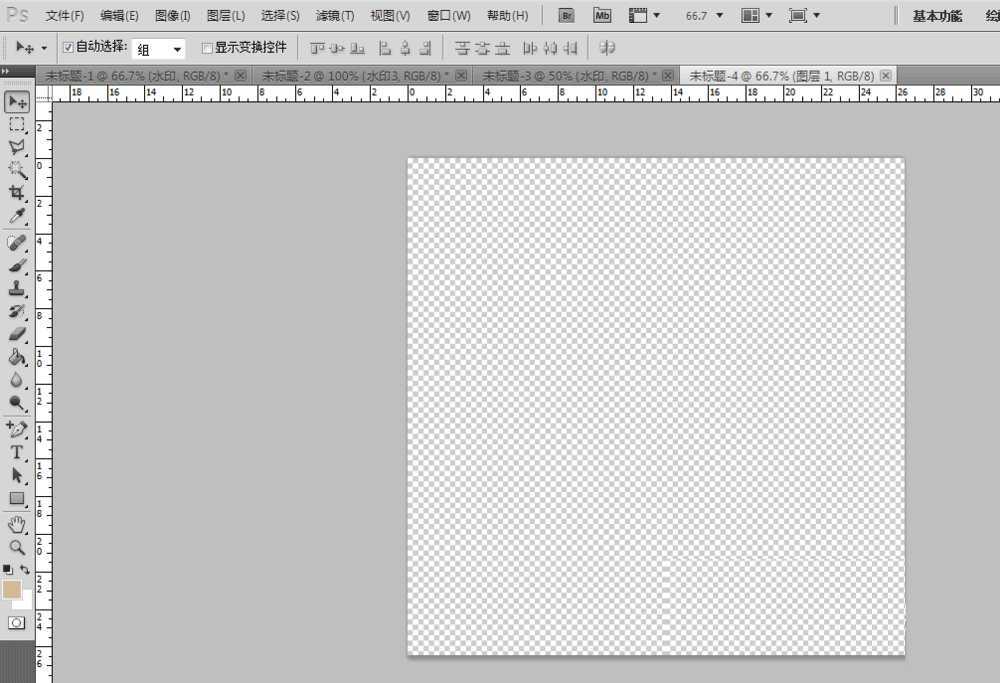Select the Eyedropper tool

(17, 216)
